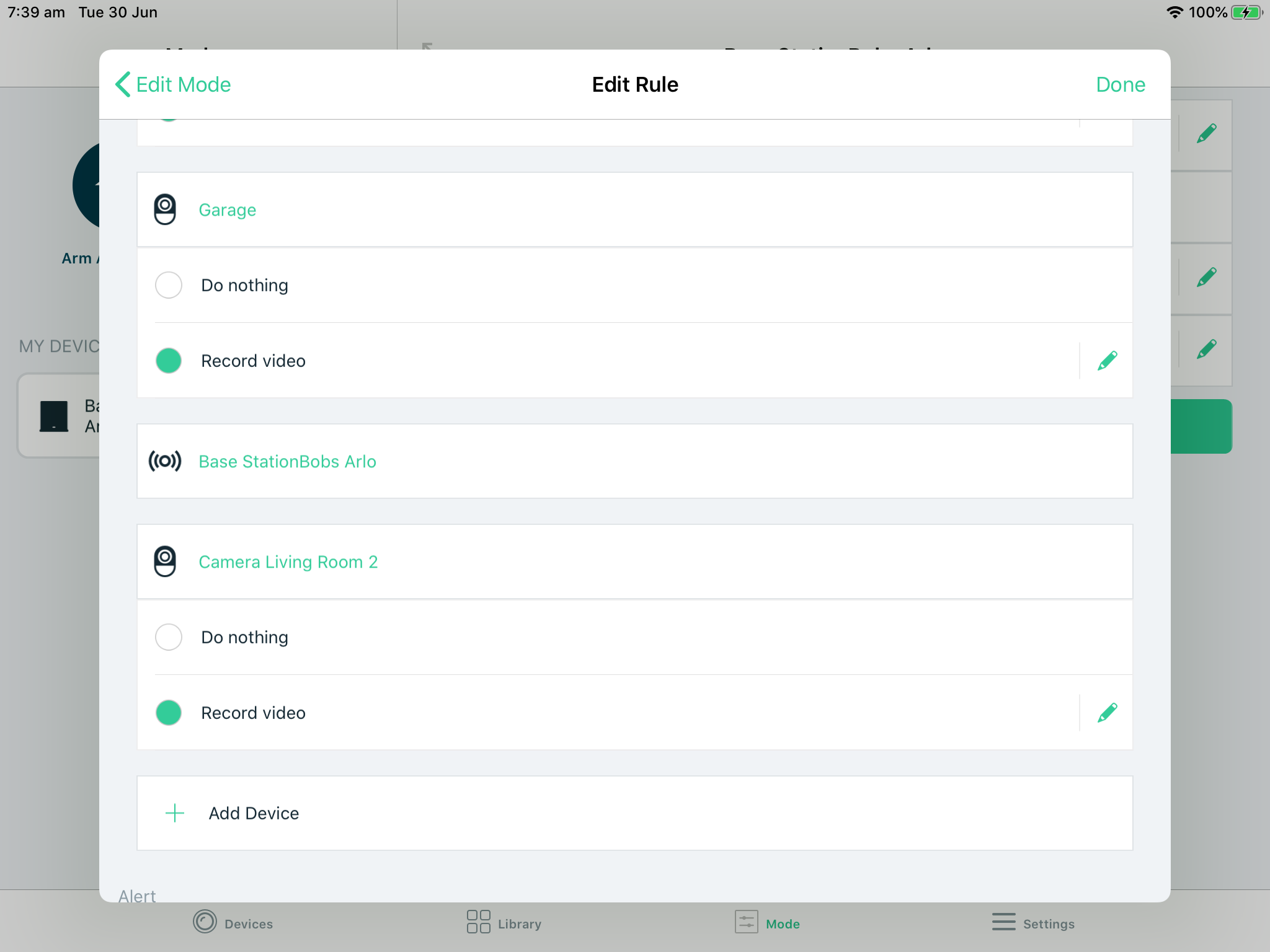Click the edit pencil icon for Garage Record video

pos(1107,360)
